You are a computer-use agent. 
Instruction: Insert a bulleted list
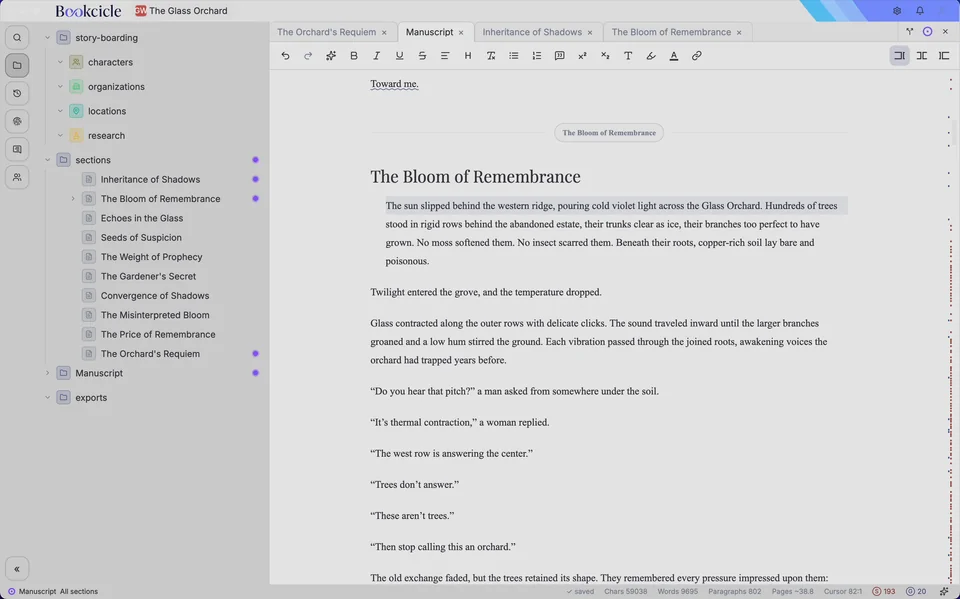514,56
